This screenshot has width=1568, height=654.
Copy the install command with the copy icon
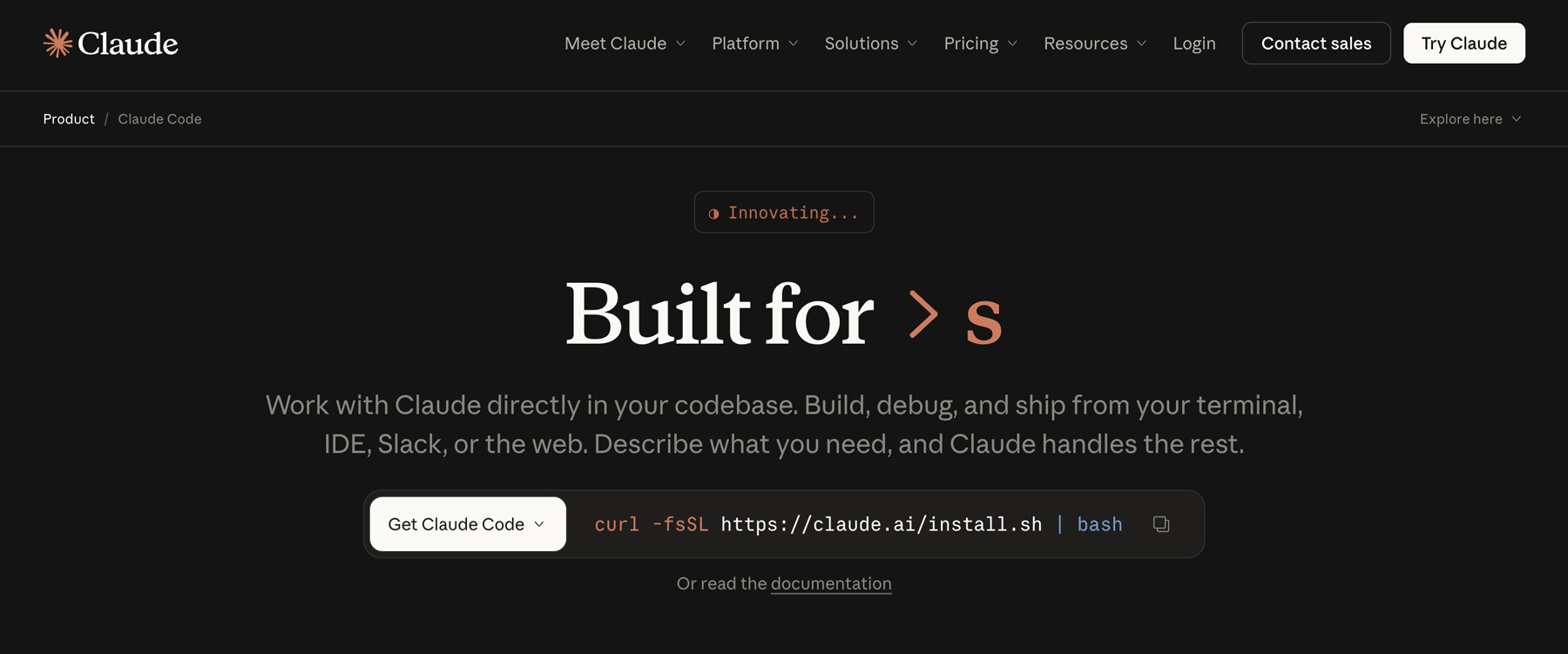tap(1161, 524)
